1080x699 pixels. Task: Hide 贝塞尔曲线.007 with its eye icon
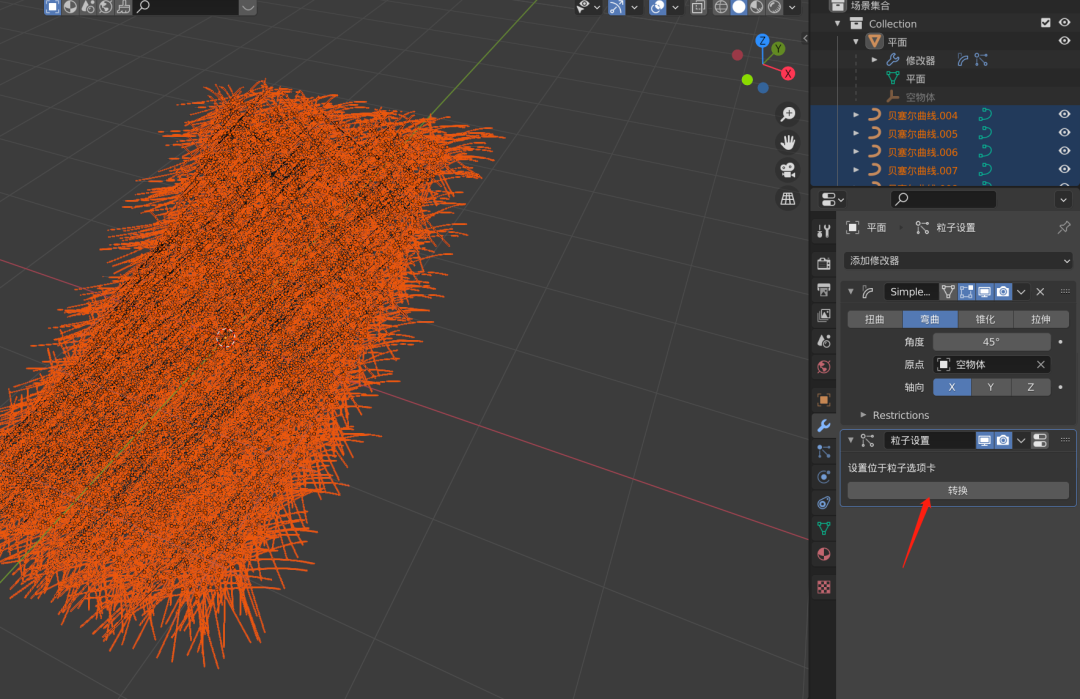point(1064,169)
